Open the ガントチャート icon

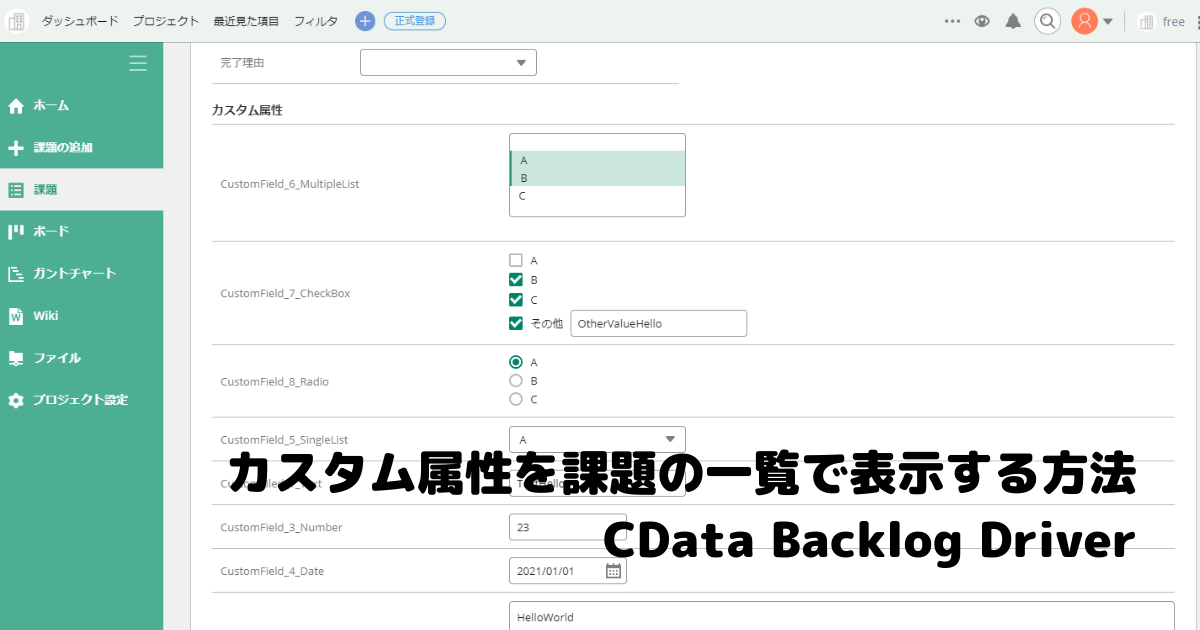click(x=15, y=273)
